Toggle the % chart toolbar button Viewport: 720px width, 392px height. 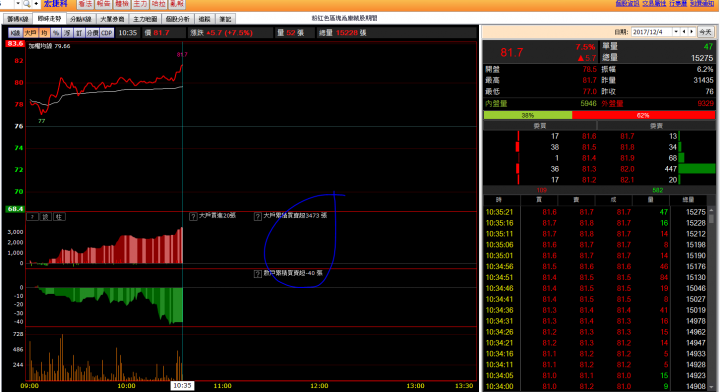click(56, 33)
